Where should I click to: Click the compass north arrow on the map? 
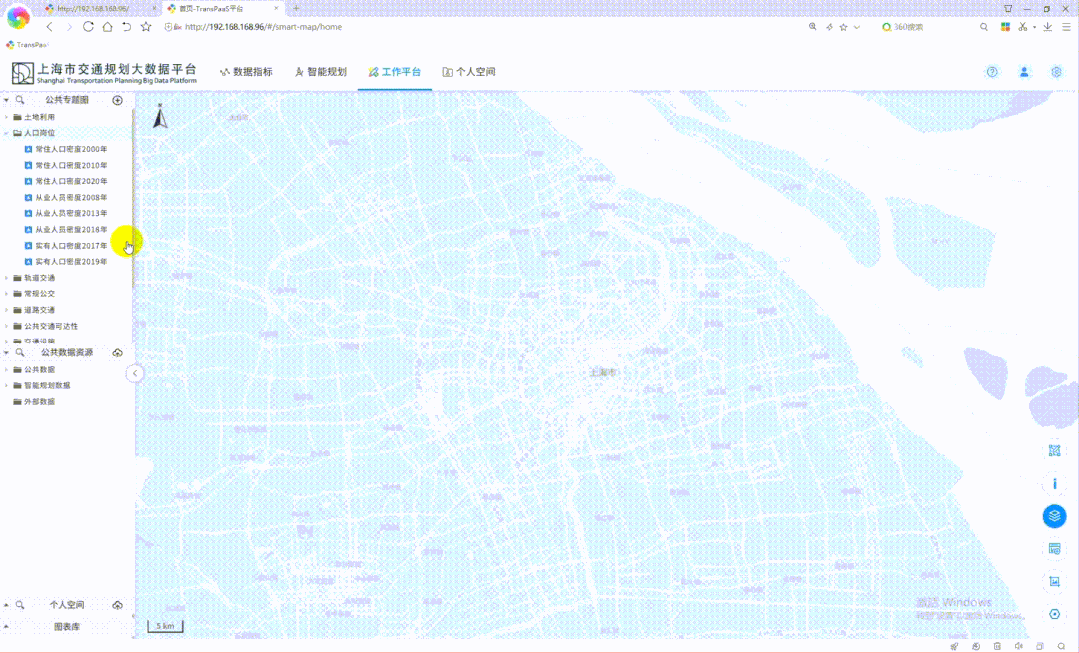160,118
